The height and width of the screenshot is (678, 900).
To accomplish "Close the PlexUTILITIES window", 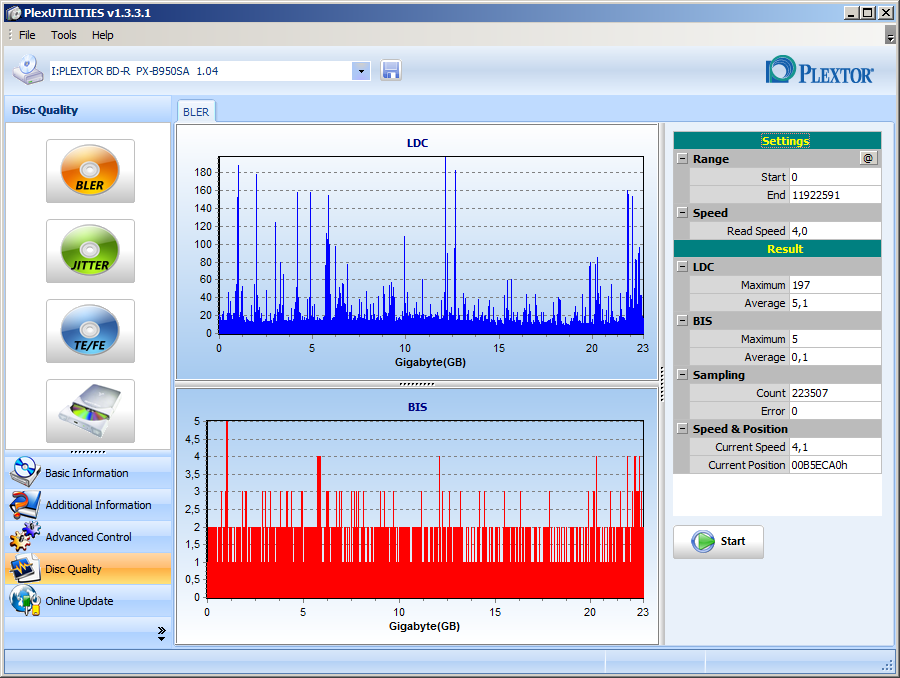I will pyautogui.click(x=886, y=13).
